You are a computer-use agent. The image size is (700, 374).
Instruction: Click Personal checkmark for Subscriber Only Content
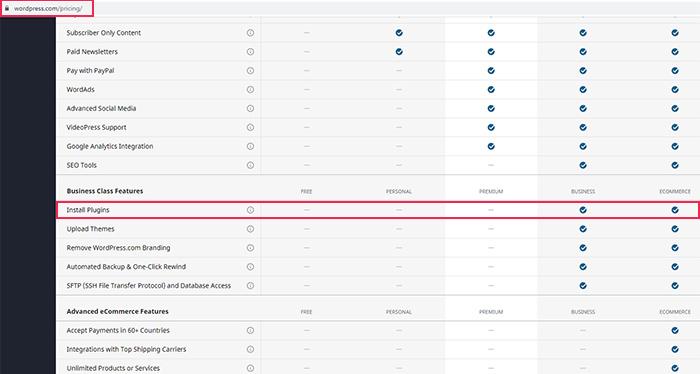coord(399,33)
